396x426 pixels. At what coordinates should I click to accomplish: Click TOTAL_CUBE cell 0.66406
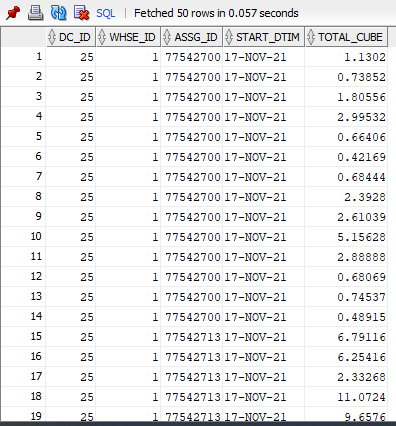point(346,137)
